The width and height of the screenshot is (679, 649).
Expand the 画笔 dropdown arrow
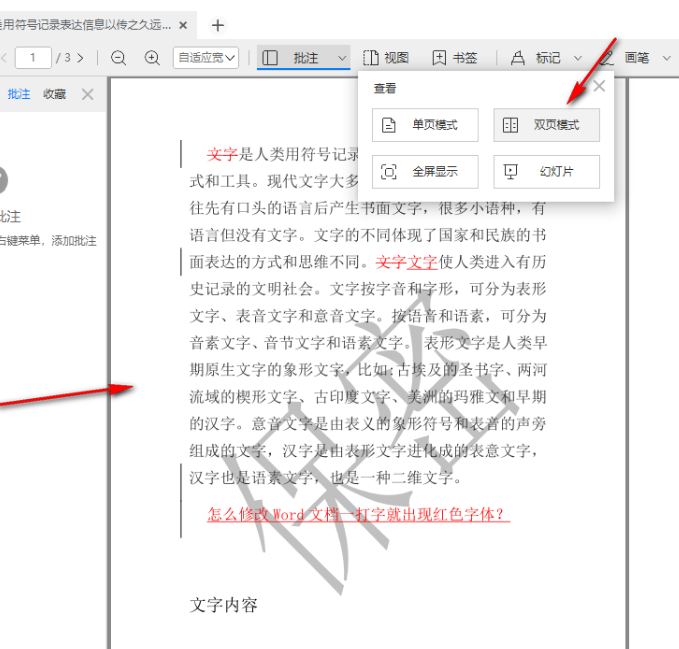(x=666, y=58)
